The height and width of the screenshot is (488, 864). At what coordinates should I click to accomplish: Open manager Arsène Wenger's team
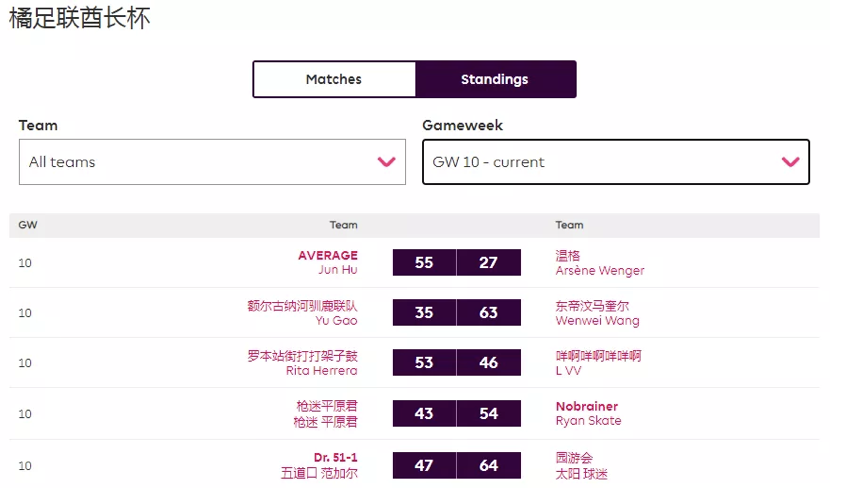[600, 270]
